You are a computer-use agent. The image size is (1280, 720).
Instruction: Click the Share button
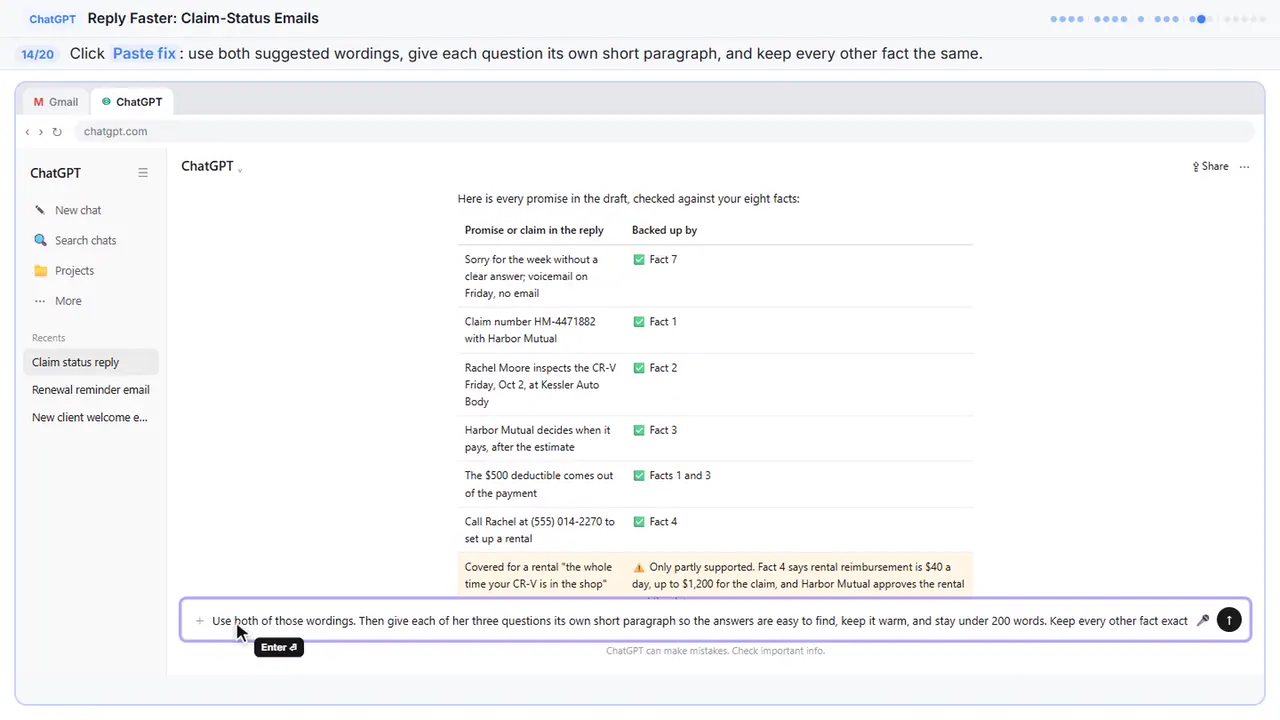point(1210,167)
